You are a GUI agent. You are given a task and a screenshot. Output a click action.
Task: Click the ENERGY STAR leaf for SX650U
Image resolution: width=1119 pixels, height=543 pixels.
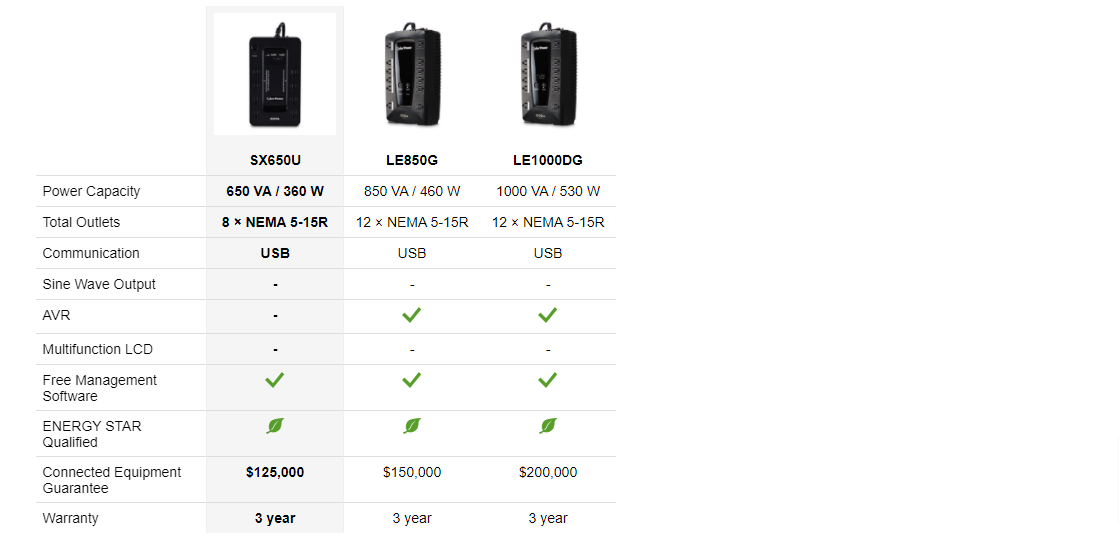pos(275,426)
